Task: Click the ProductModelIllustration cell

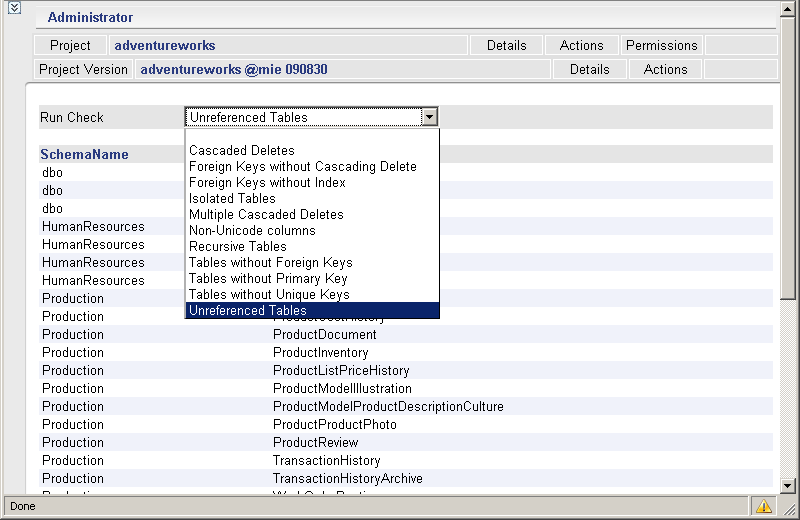Action: click(342, 388)
